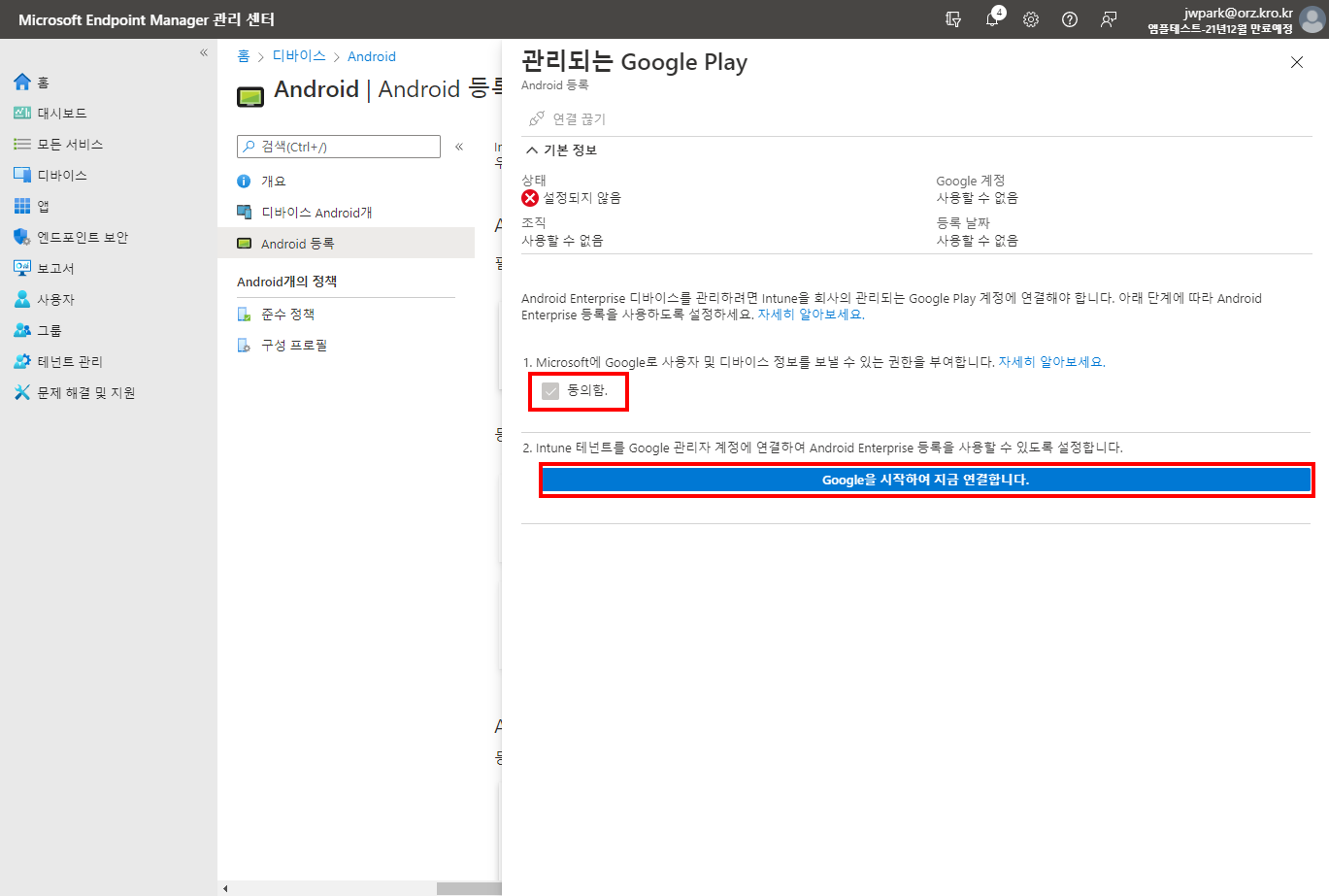Viewport: 1329px width, 896px height.
Task: Close the 관리되는 Google Play panel
Action: point(1297,62)
